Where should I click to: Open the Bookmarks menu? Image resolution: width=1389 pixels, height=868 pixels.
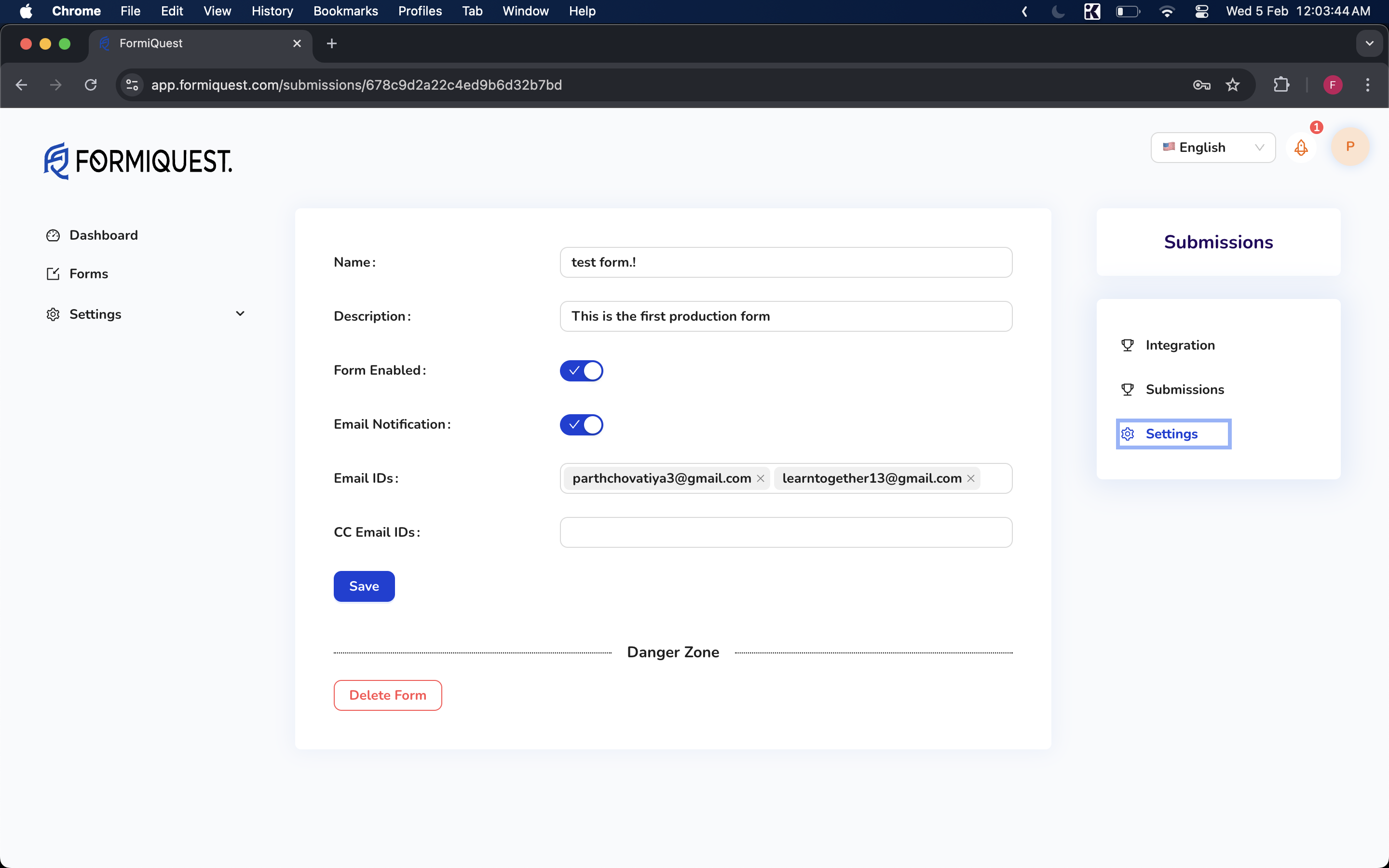(x=345, y=11)
